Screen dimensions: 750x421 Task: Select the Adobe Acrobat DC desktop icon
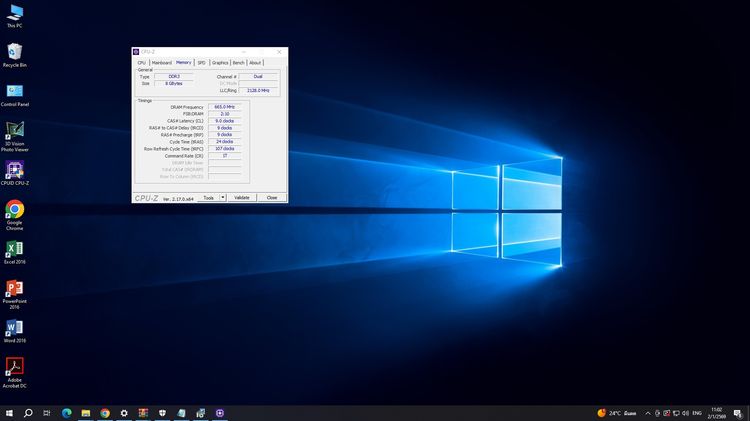(15, 366)
